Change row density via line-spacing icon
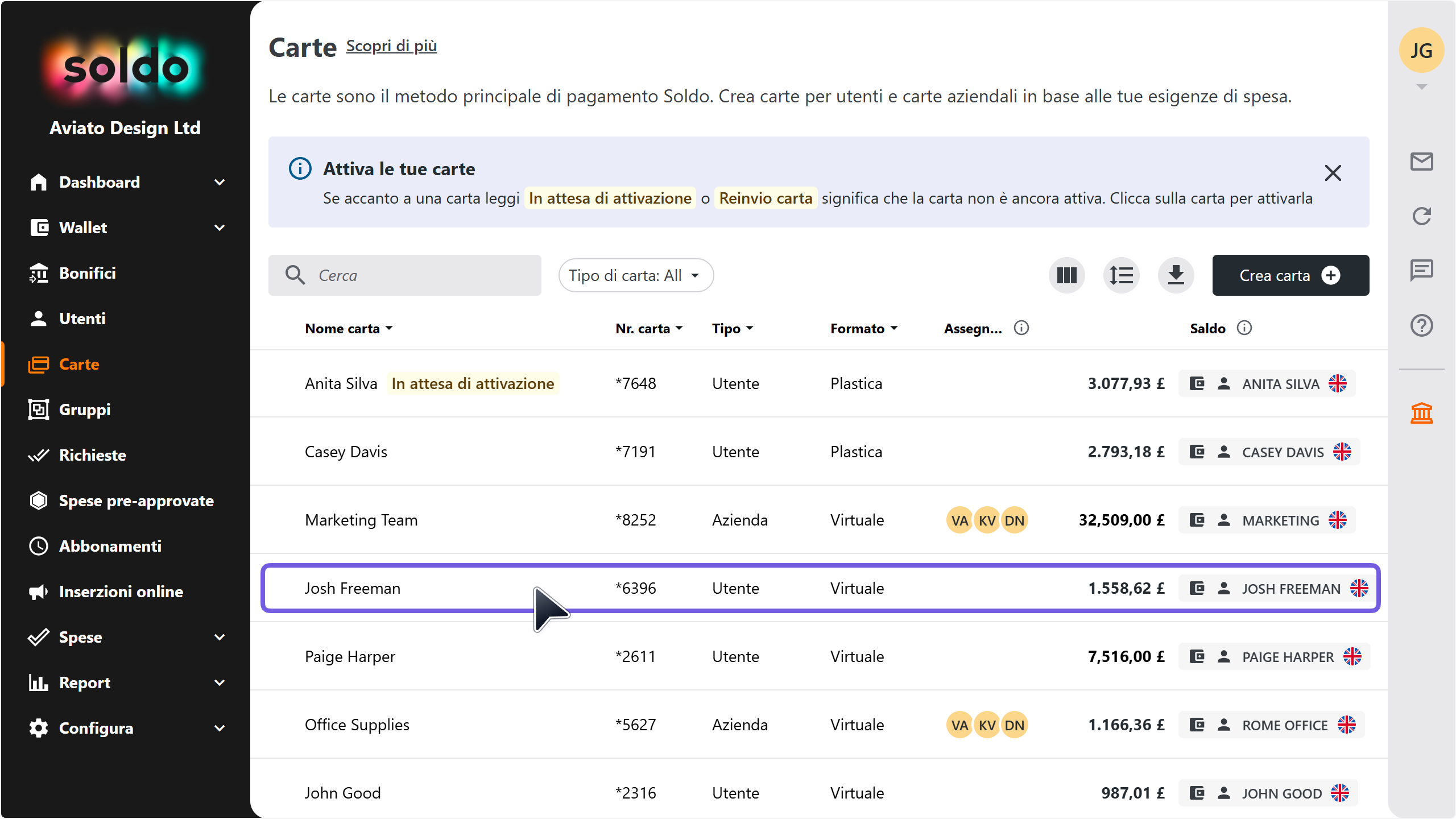The image size is (1456, 819). tap(1121, 276)
